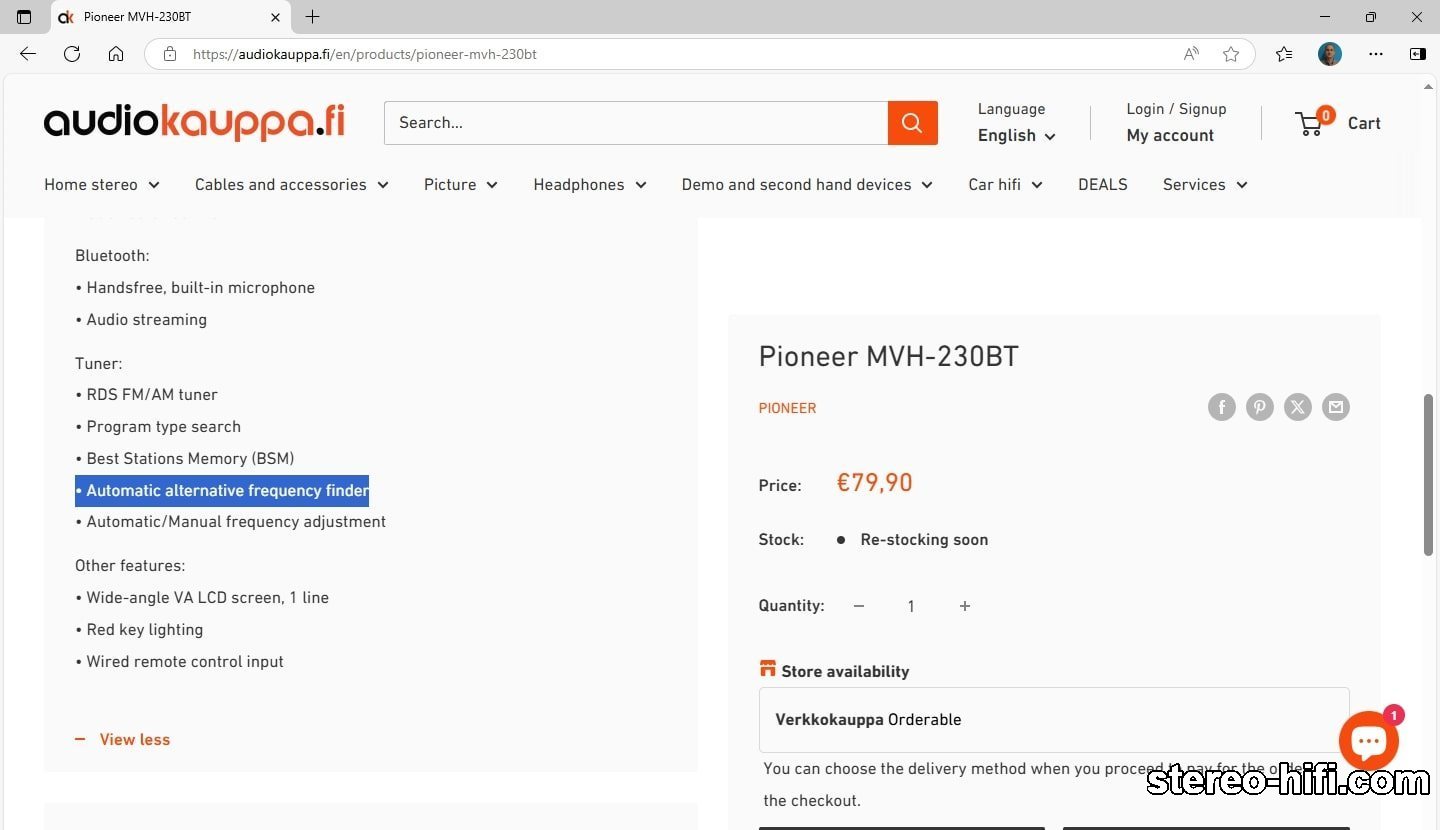Viewport: 1440px width, 830px height.
Task: Focus the quantity input field
Action: point(911,606)
